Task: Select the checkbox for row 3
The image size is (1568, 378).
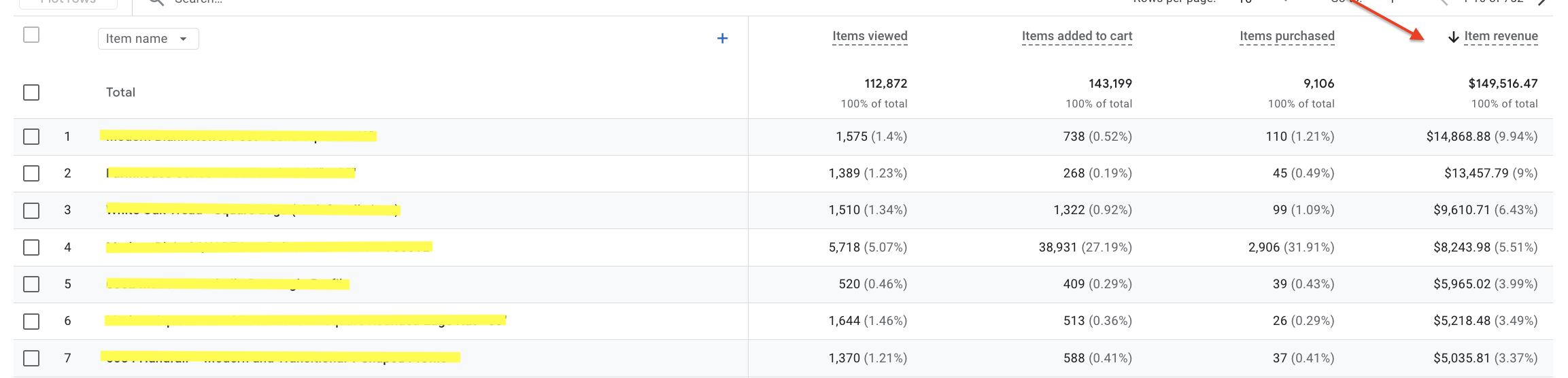Action: pyautogui.click(x=31, y=210)
